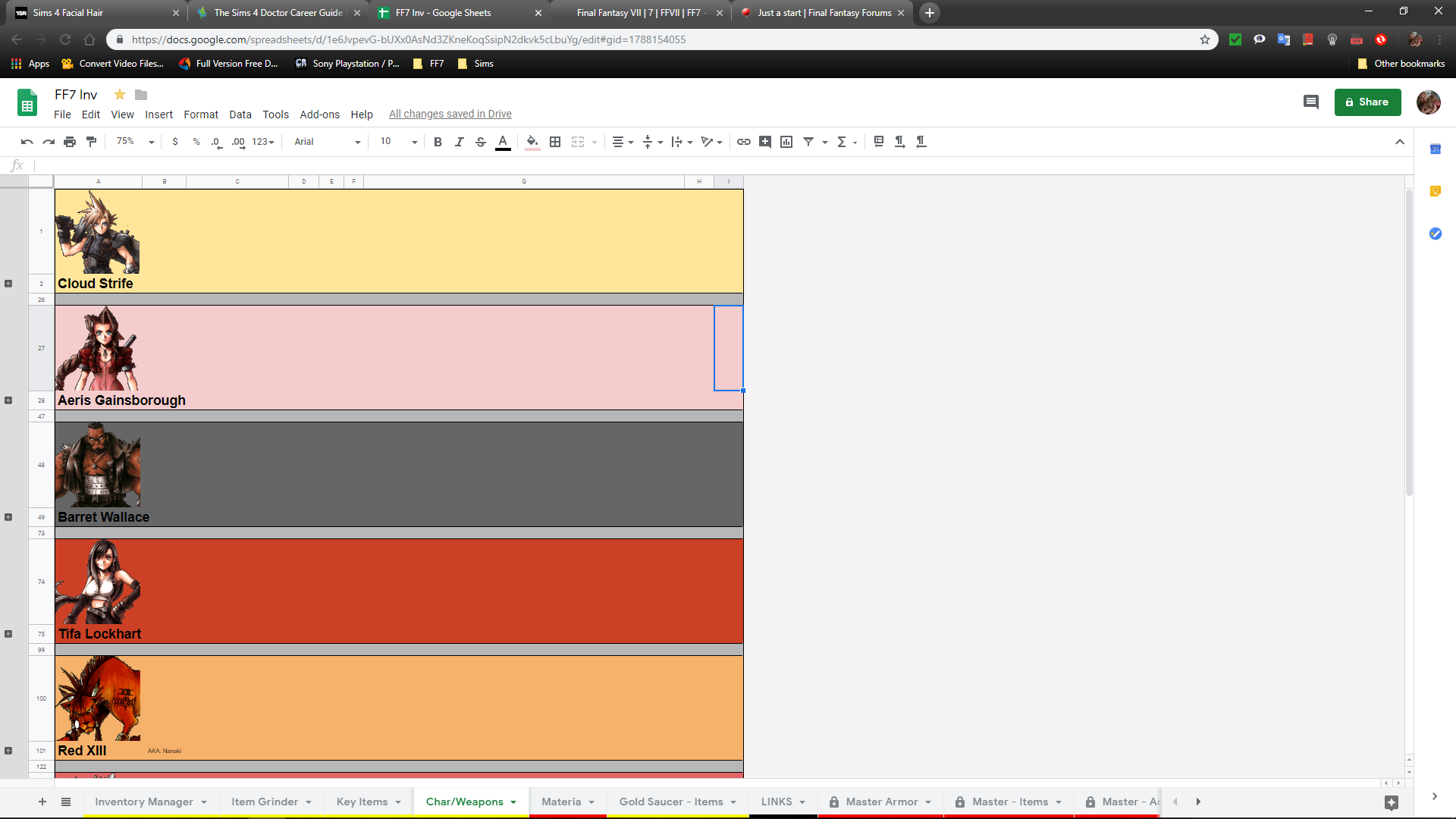
Task: Toggle italic formatting
Action: tap(459, 142)
